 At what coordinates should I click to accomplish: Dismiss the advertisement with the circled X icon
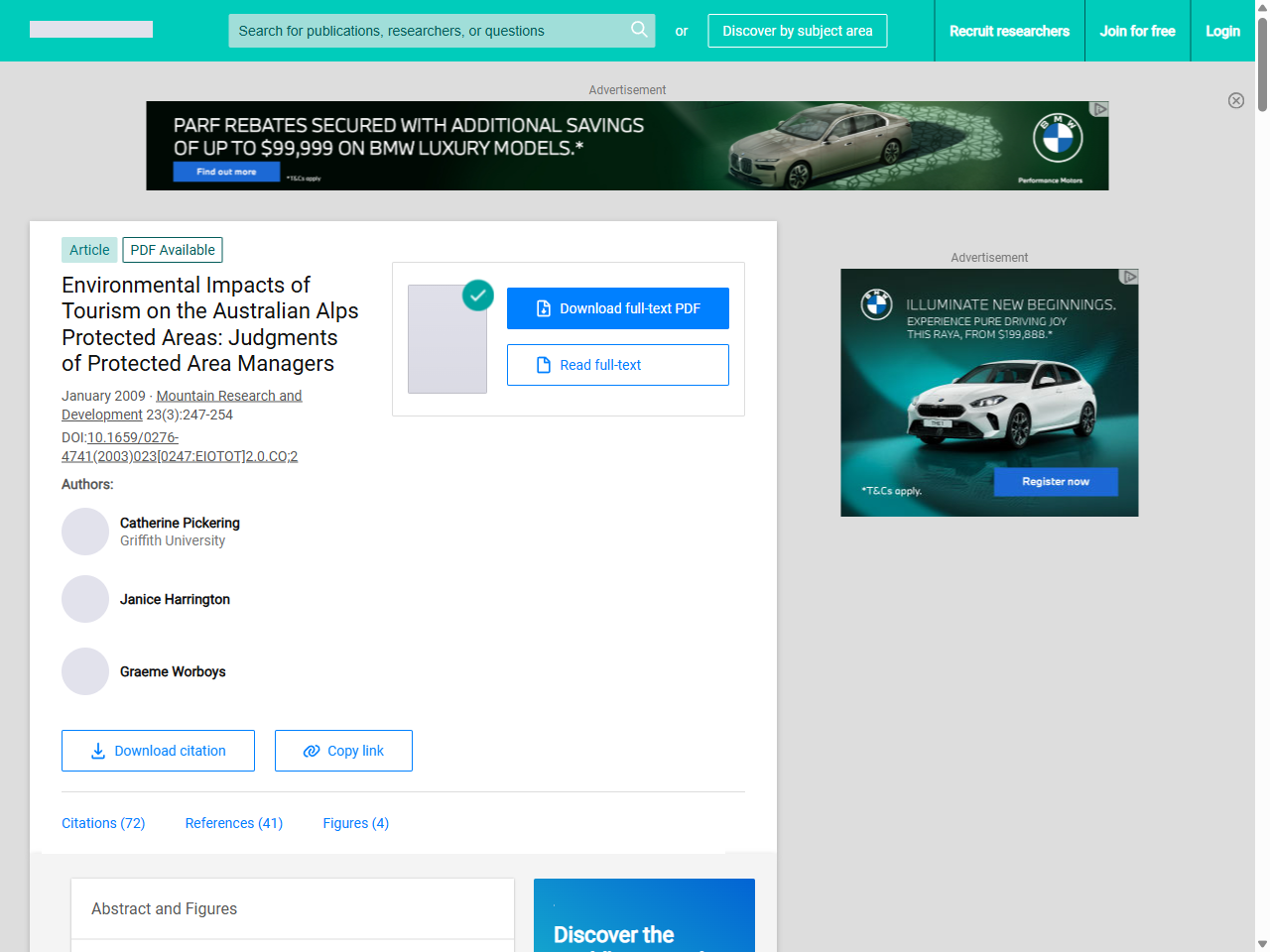coord(1236,100)
